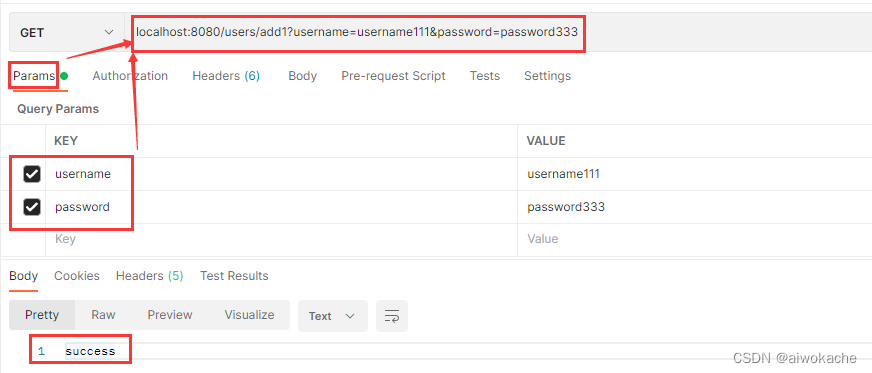Edit the username111 value cell

tap(695, 175)
